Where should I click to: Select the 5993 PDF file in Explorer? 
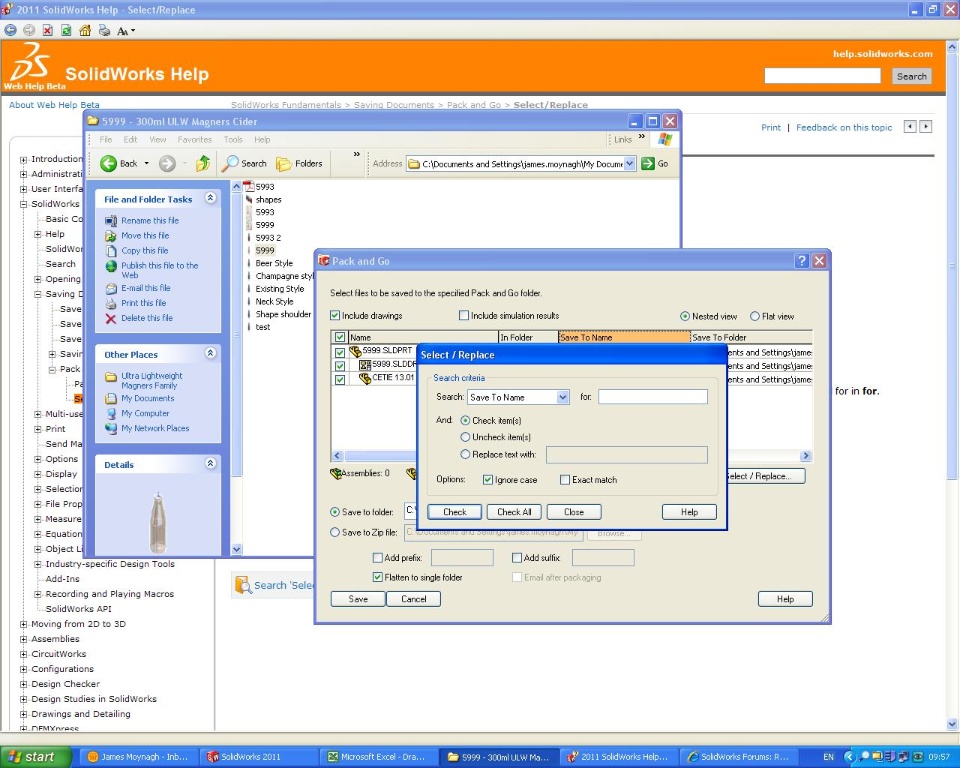pos(260,186)
